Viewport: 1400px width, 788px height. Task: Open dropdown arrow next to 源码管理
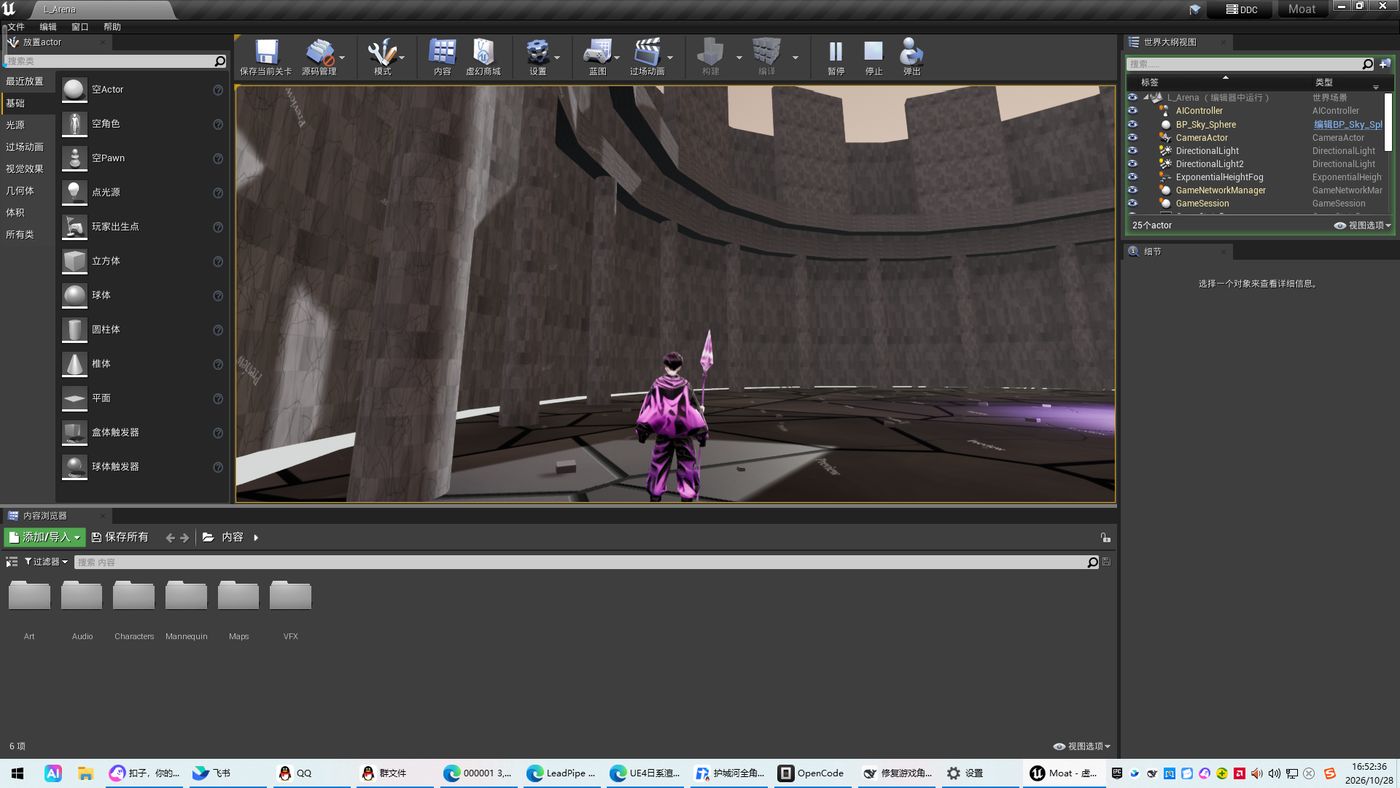(x=343, y=58)
